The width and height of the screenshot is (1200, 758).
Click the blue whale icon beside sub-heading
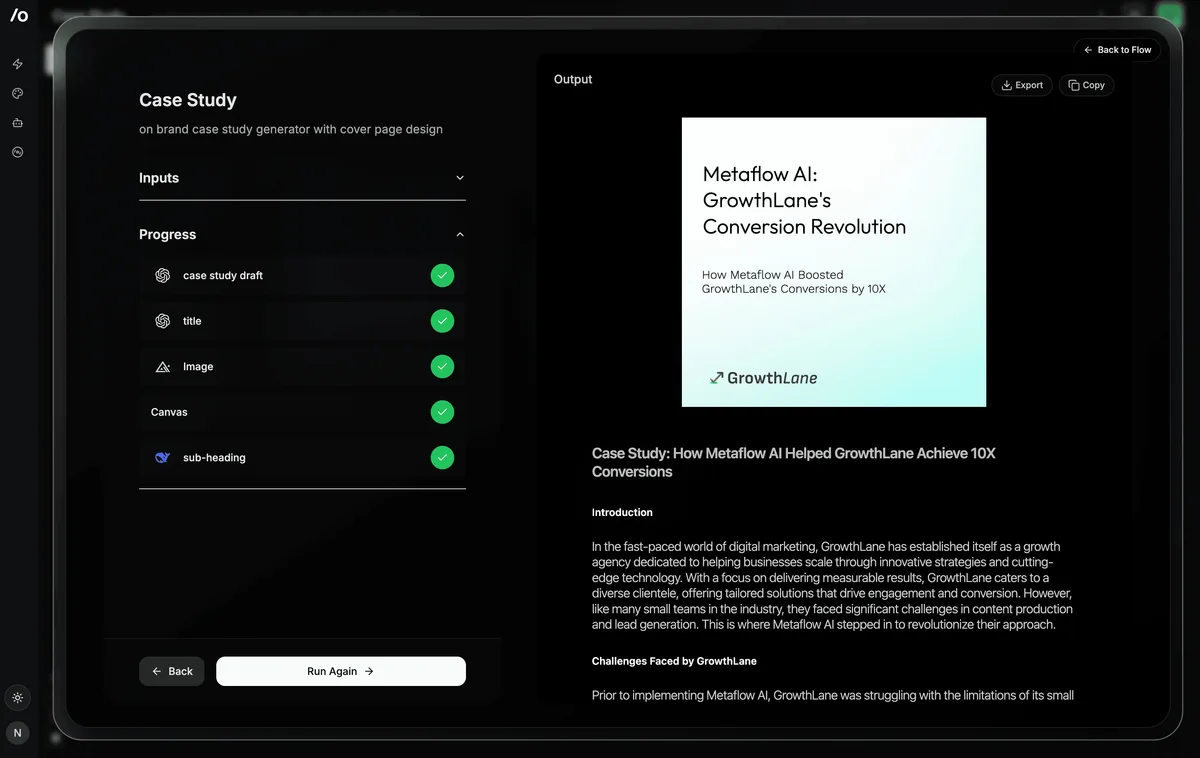162,458
